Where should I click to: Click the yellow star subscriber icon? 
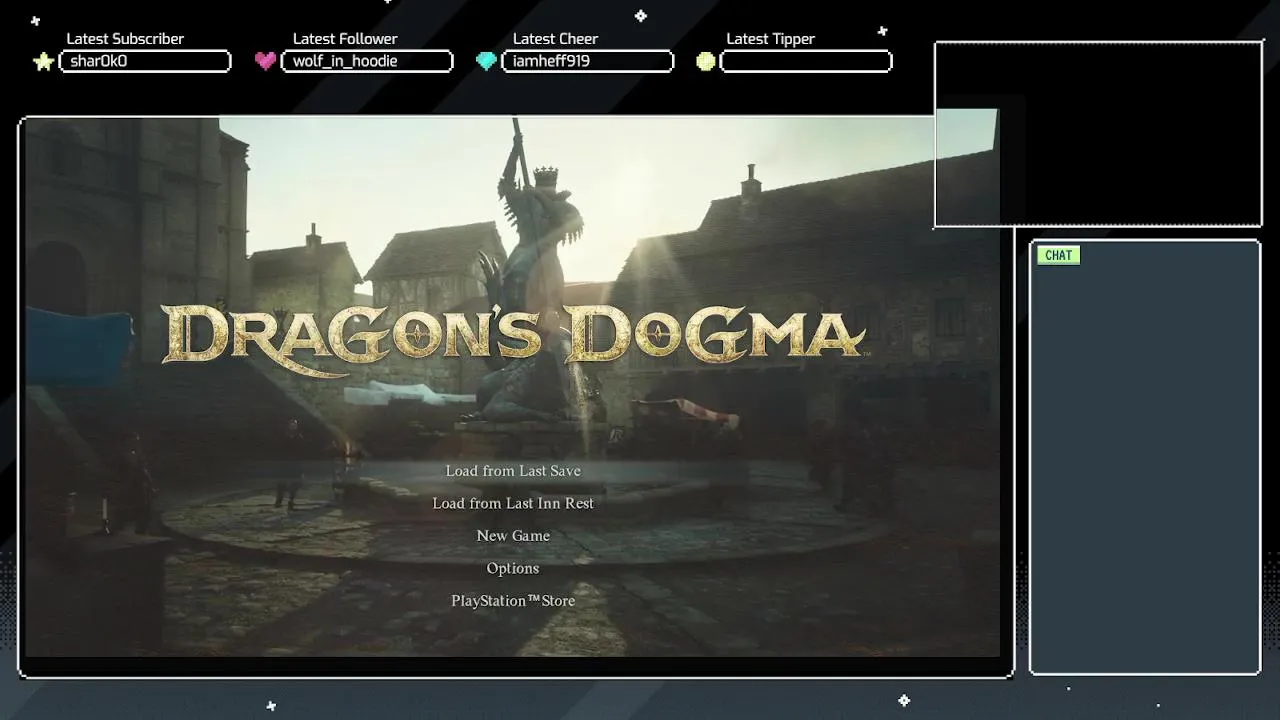(x=43, y=62)
